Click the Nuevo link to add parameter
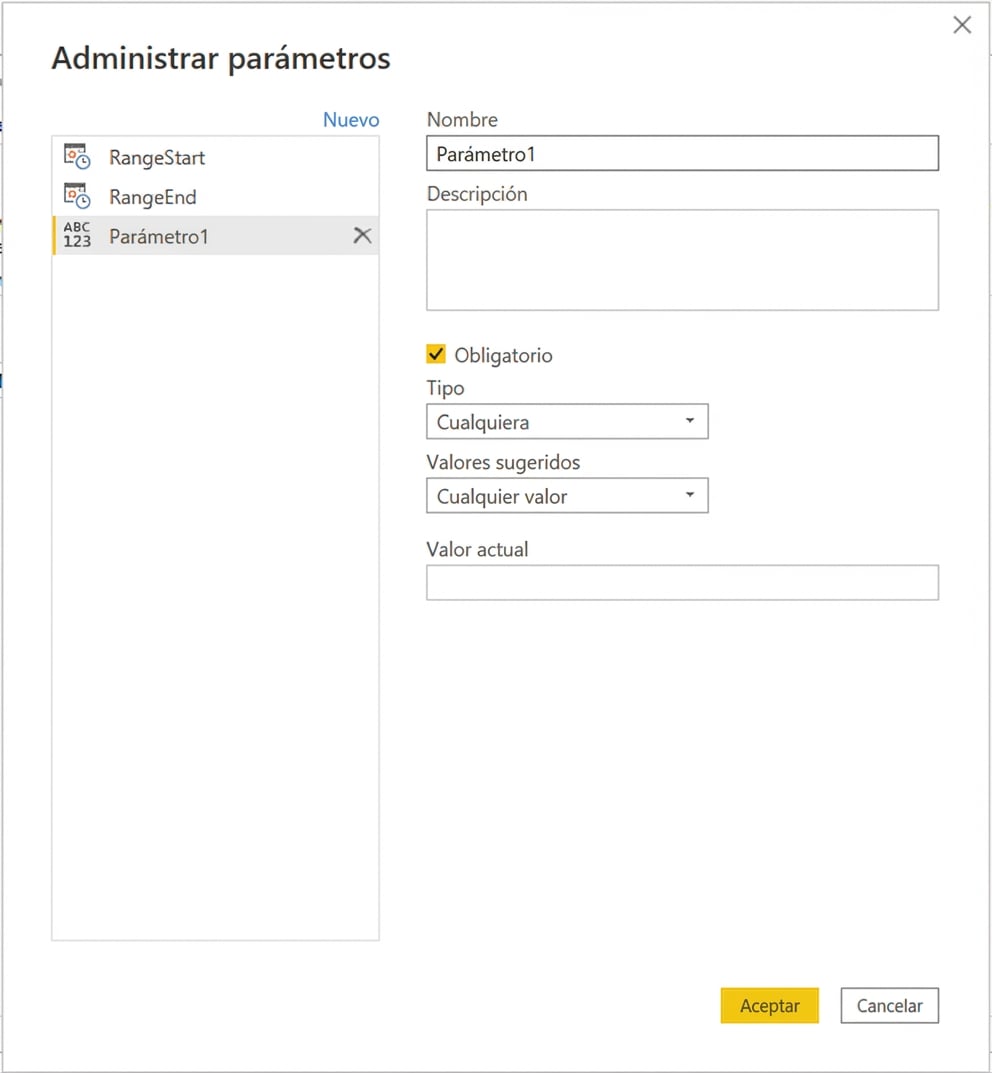 pos(351,120)
